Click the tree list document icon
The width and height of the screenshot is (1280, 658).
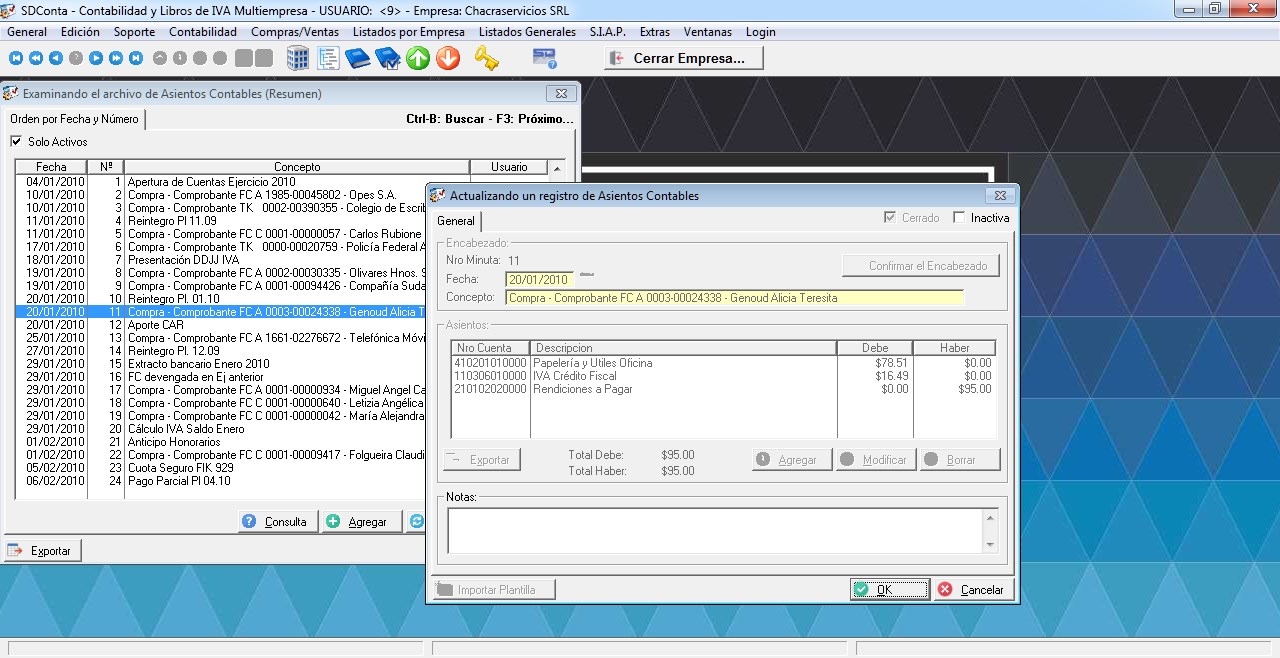tap(328, 58)
